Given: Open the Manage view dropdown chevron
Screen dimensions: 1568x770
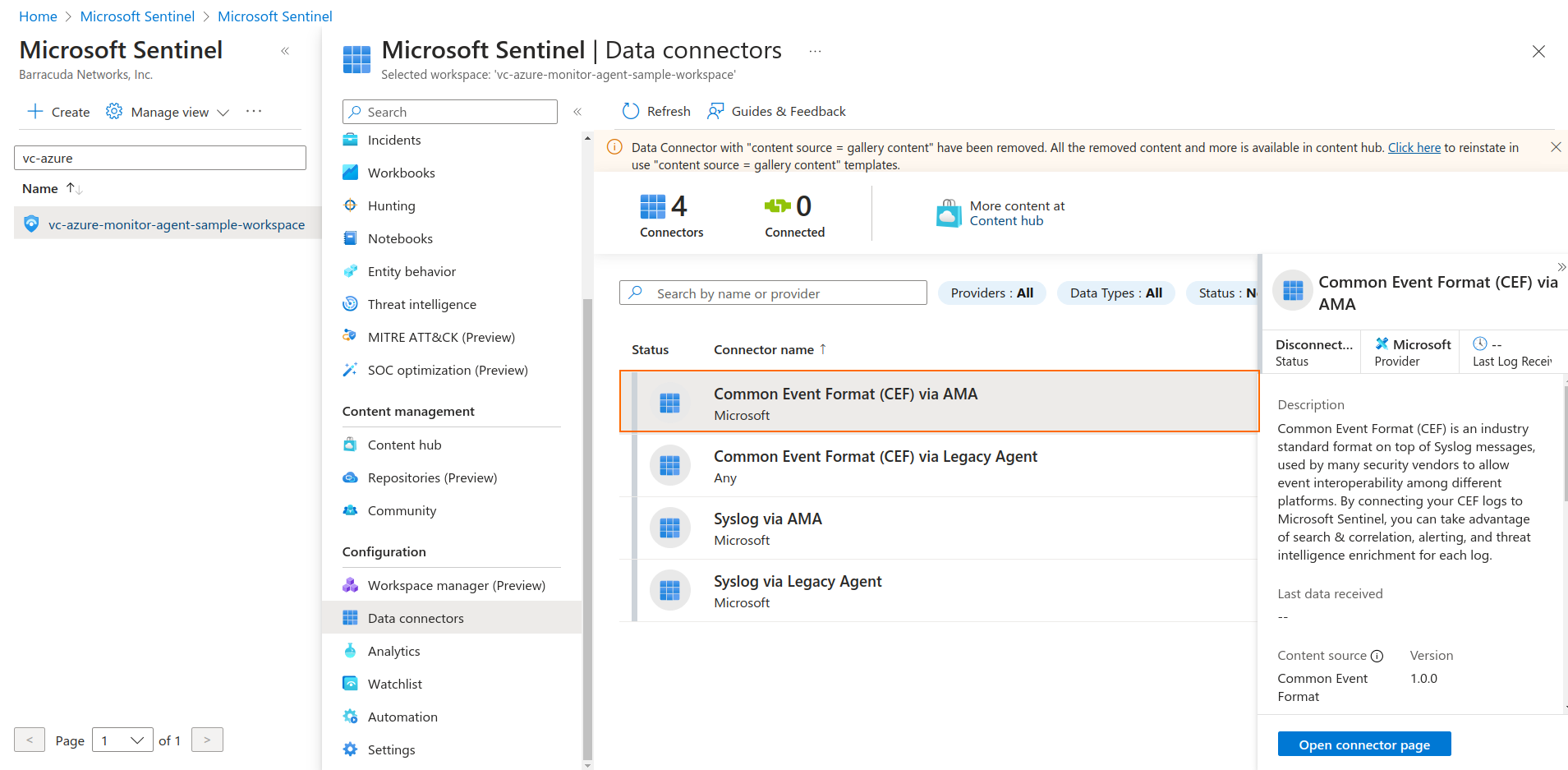Looking at the screenshot, I should (x=223, y=113).
